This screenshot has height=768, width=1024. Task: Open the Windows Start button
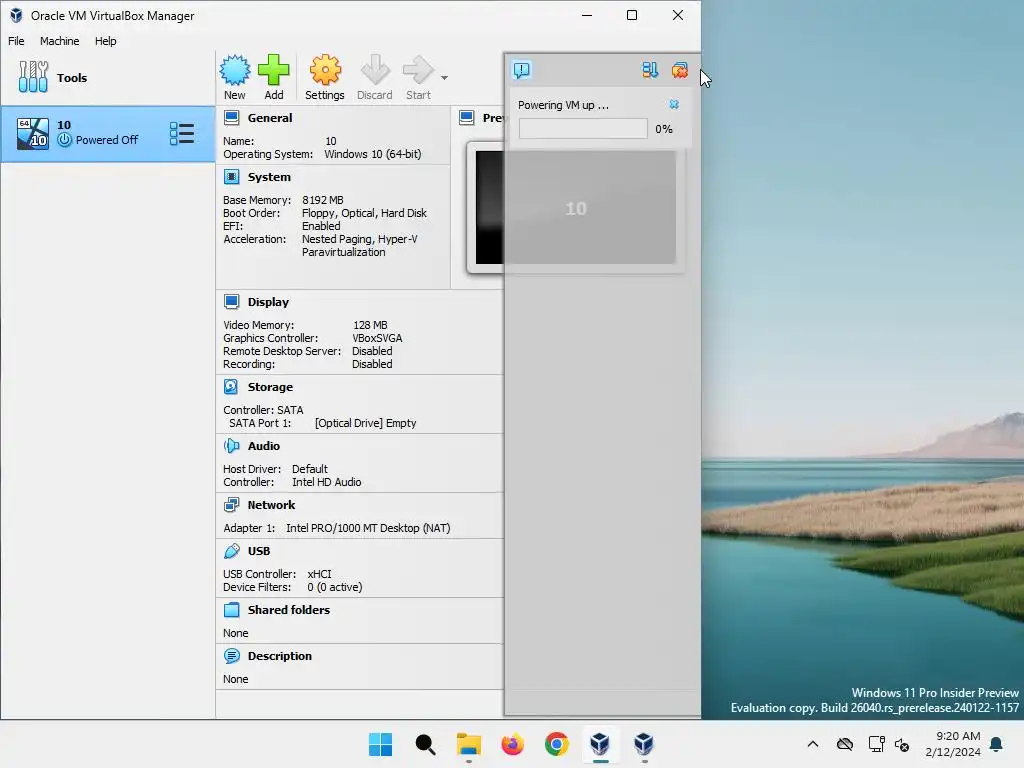381,744
